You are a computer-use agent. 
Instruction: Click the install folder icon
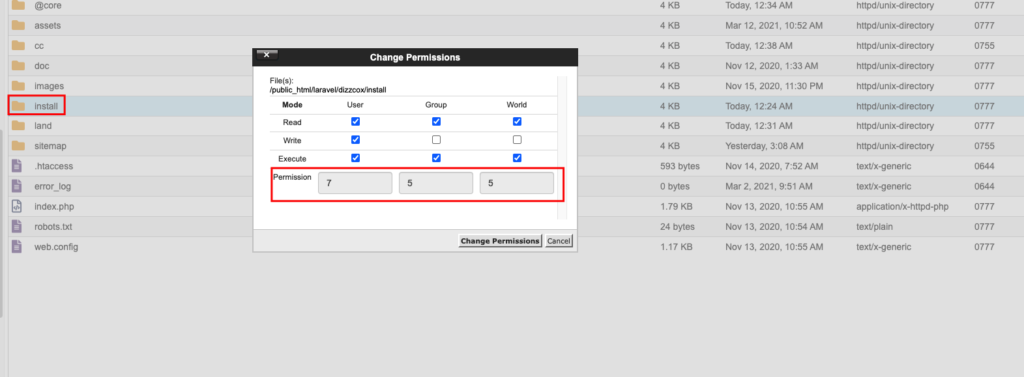pos(18,106)
